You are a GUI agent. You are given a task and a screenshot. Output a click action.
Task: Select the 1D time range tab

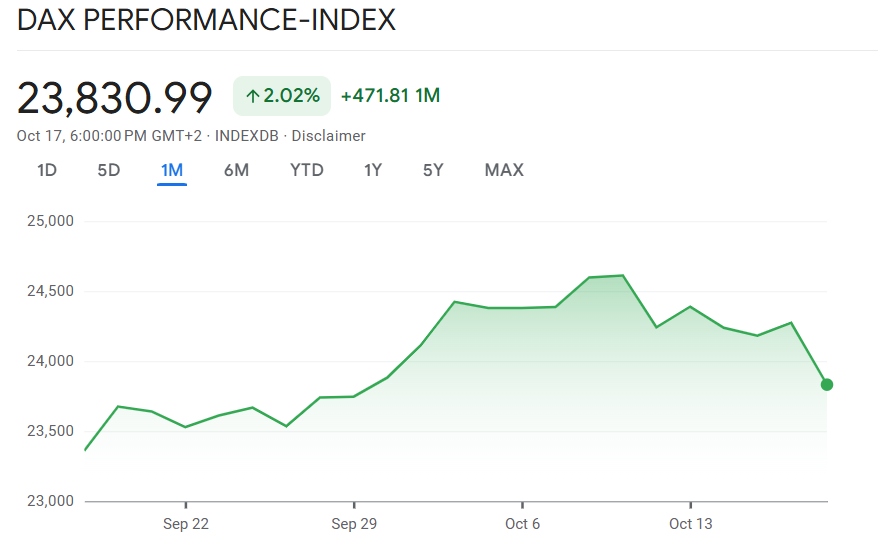point(47,170)
